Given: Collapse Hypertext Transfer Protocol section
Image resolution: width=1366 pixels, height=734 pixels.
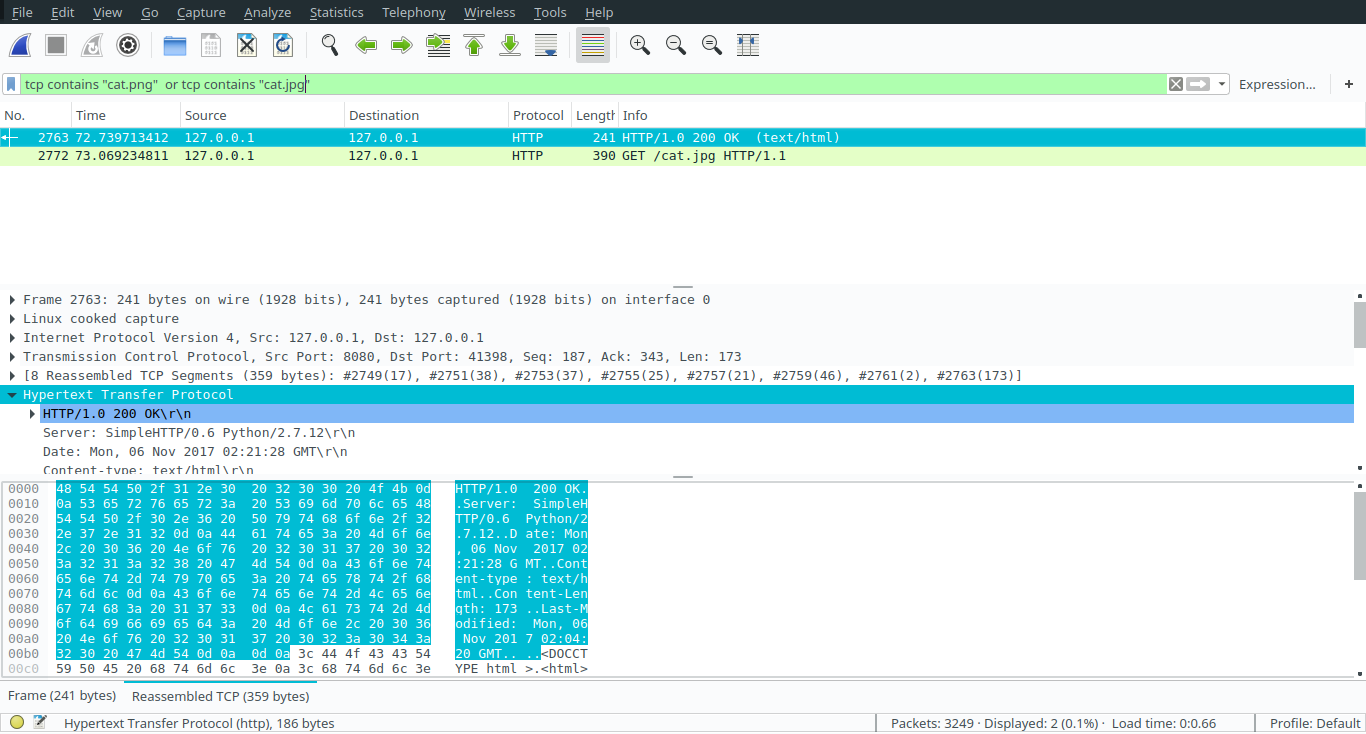Looking at the screenshot, I should [x=12, y=395].
